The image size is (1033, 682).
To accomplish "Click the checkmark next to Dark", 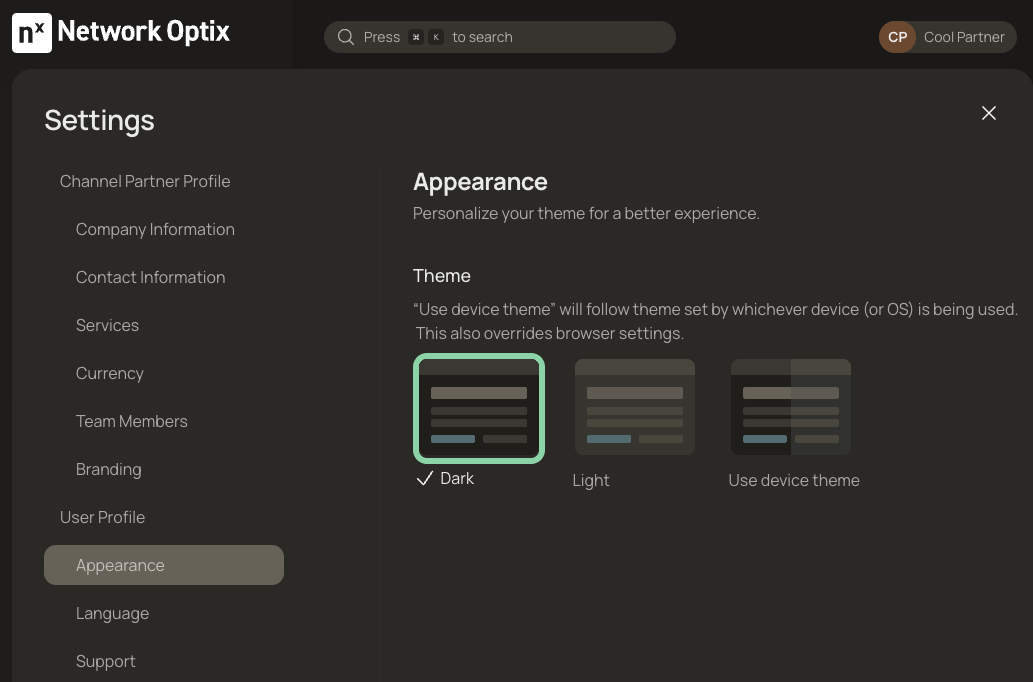I will [425, 478].
